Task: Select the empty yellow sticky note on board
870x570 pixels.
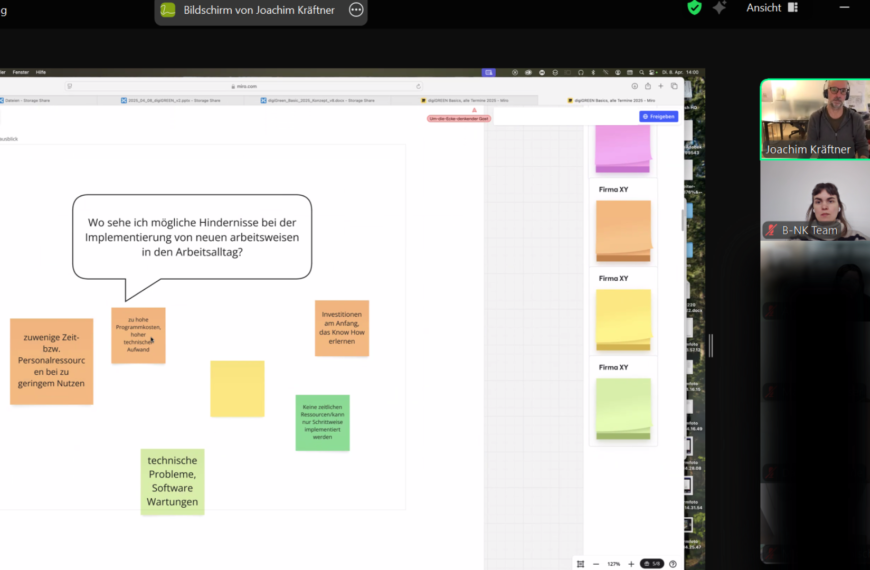Action: (237, 389)
